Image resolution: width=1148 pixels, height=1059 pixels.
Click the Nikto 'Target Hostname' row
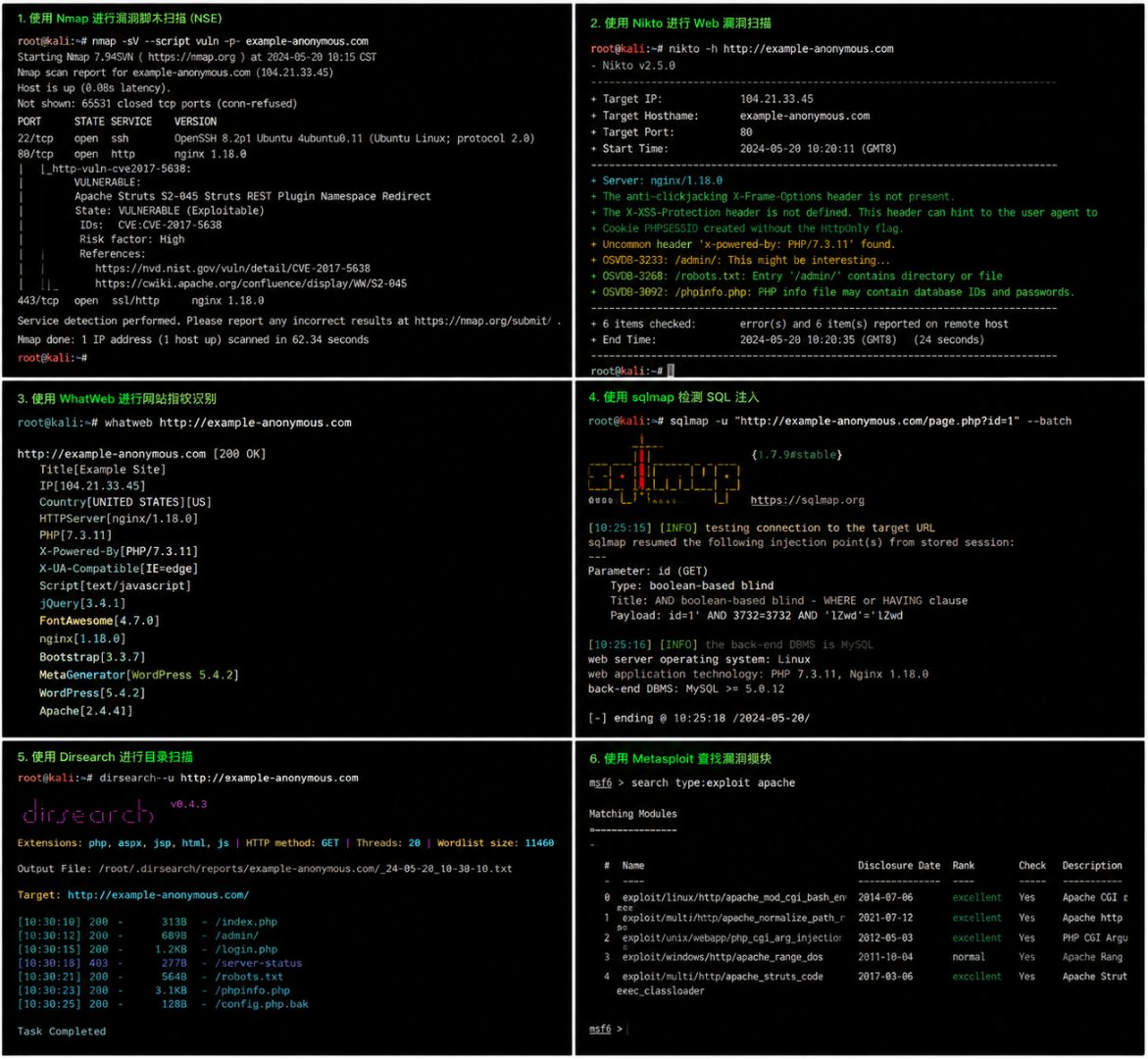pyautogui.click(x=730, y=116)
